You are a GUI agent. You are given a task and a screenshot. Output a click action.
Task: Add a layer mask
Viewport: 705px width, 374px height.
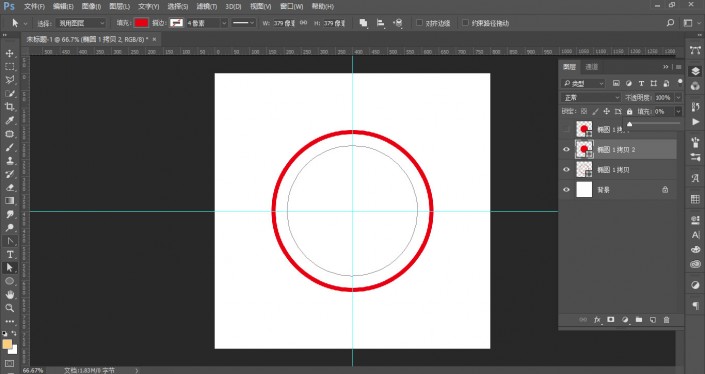611,320
